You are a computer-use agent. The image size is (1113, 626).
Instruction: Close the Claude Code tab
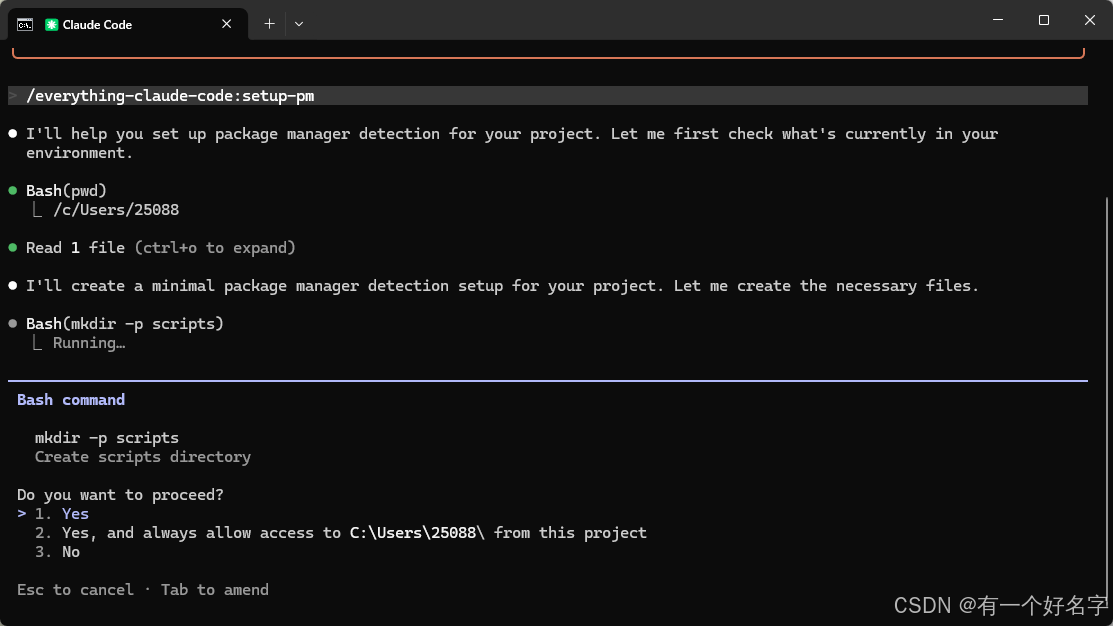[226, 24]
